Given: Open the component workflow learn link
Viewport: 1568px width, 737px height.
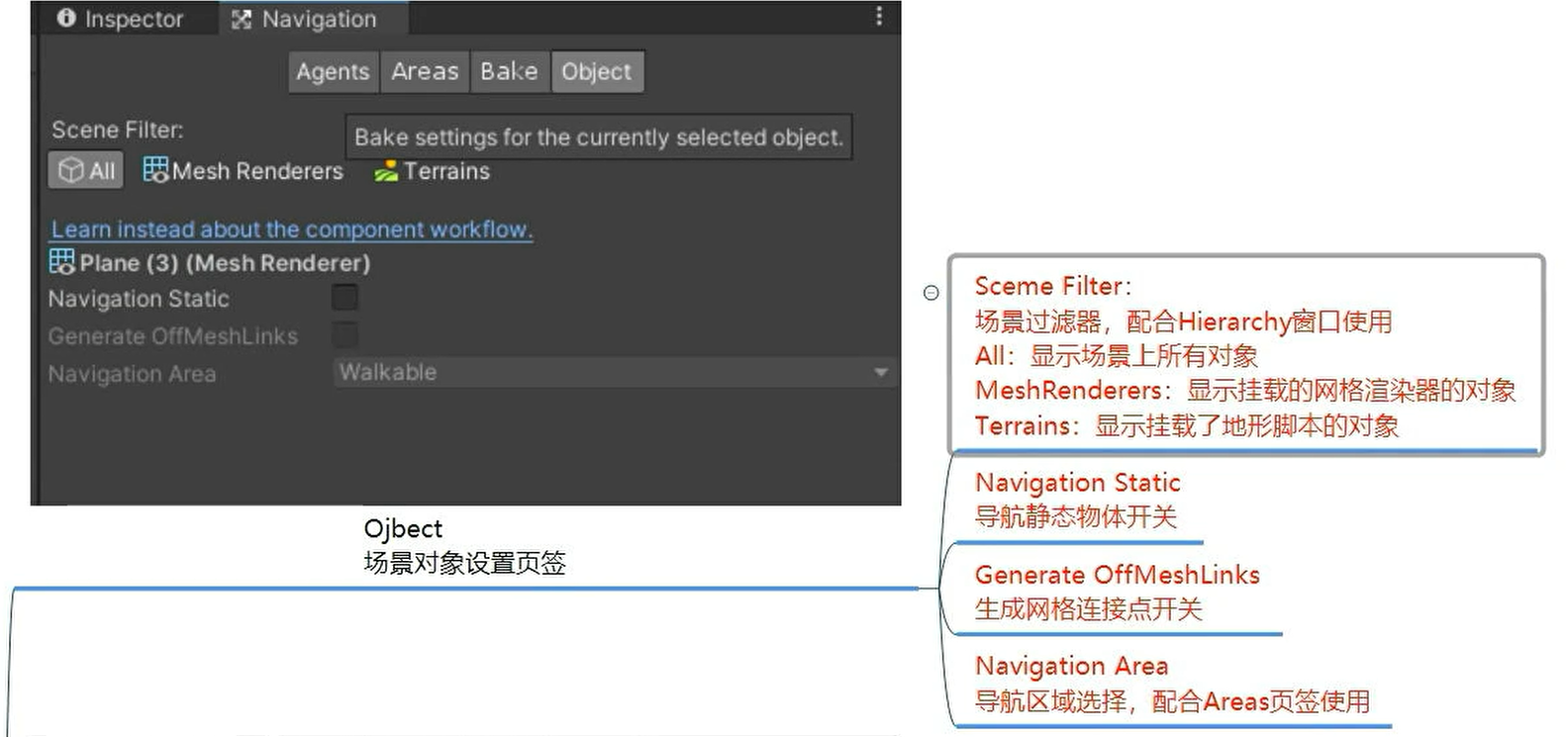Looking at the screenshot, I should [292, 229].
